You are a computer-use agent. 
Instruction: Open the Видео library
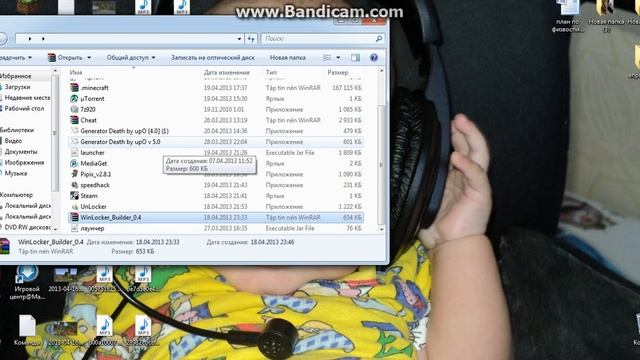click(x=13, y=141)
